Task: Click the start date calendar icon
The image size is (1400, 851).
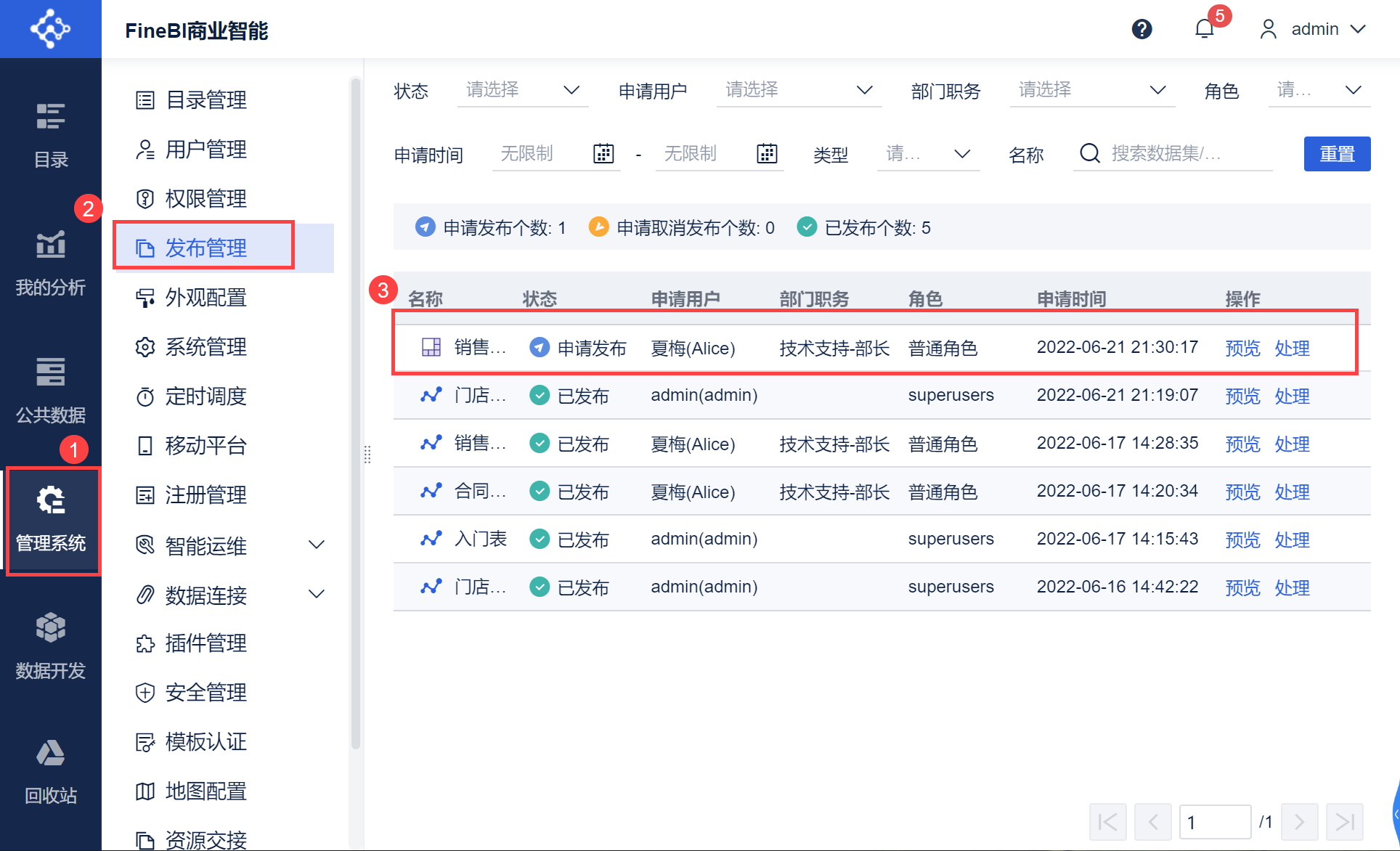Action: 603,154
